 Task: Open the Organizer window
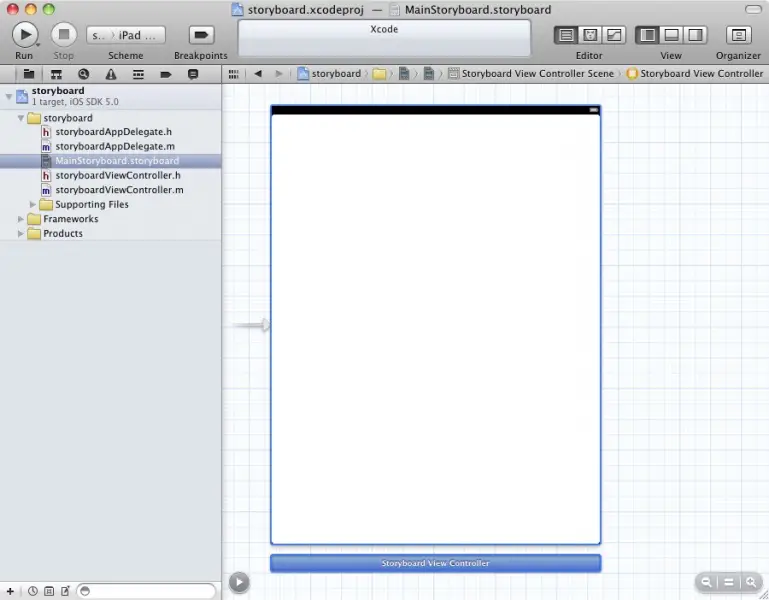(738, 35)
